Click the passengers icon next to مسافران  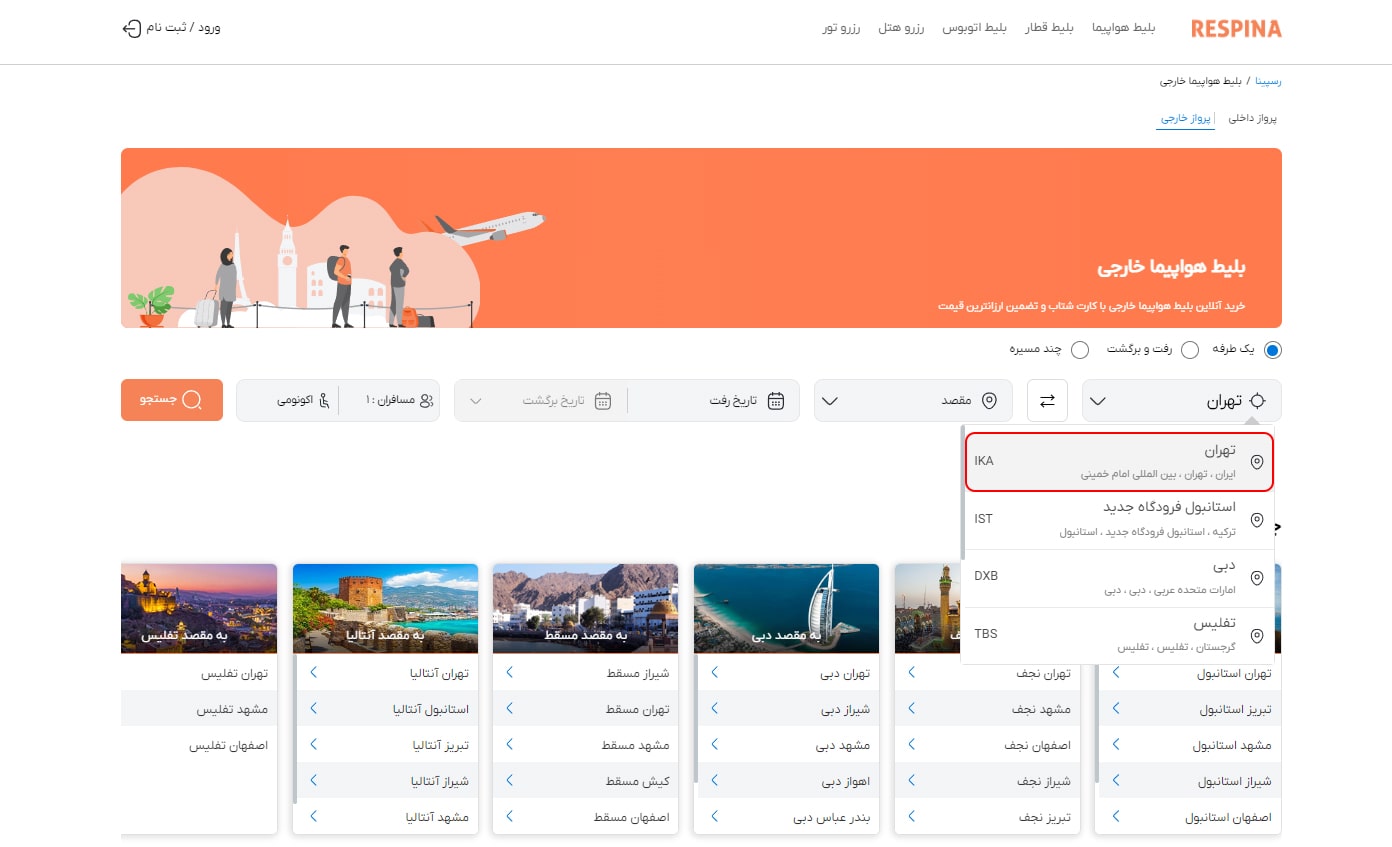(x=425, y=399)
